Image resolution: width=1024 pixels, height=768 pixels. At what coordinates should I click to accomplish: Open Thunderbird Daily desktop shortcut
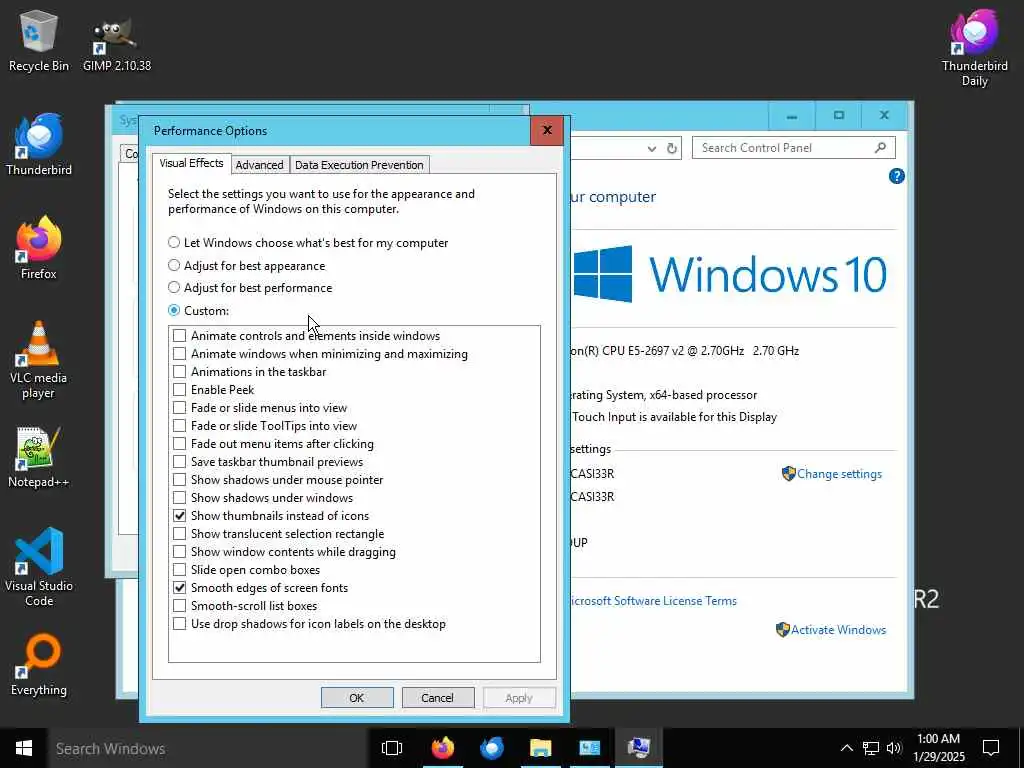click(x=974, y=48)
